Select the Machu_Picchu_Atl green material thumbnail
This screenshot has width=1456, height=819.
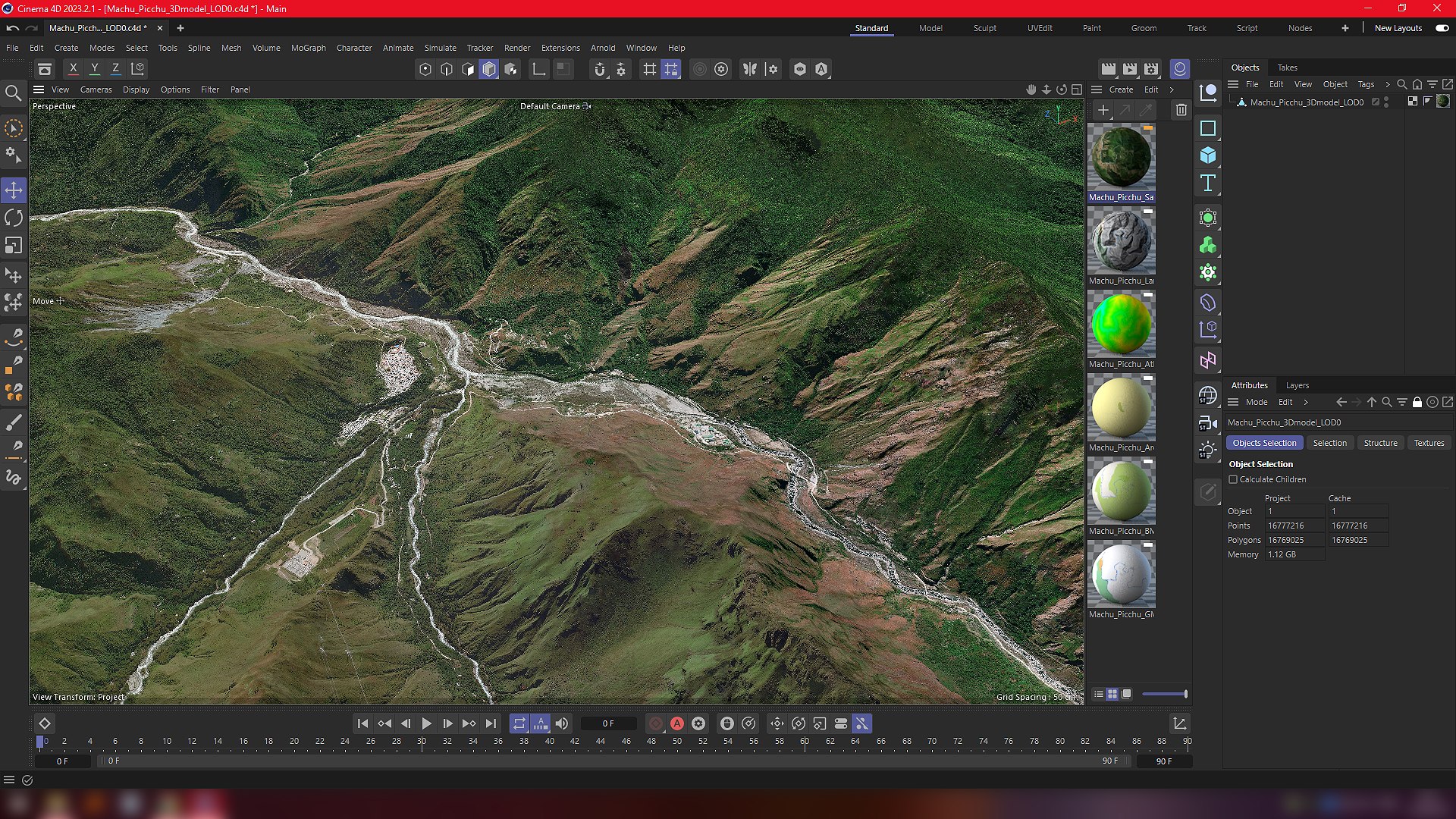1121,325
